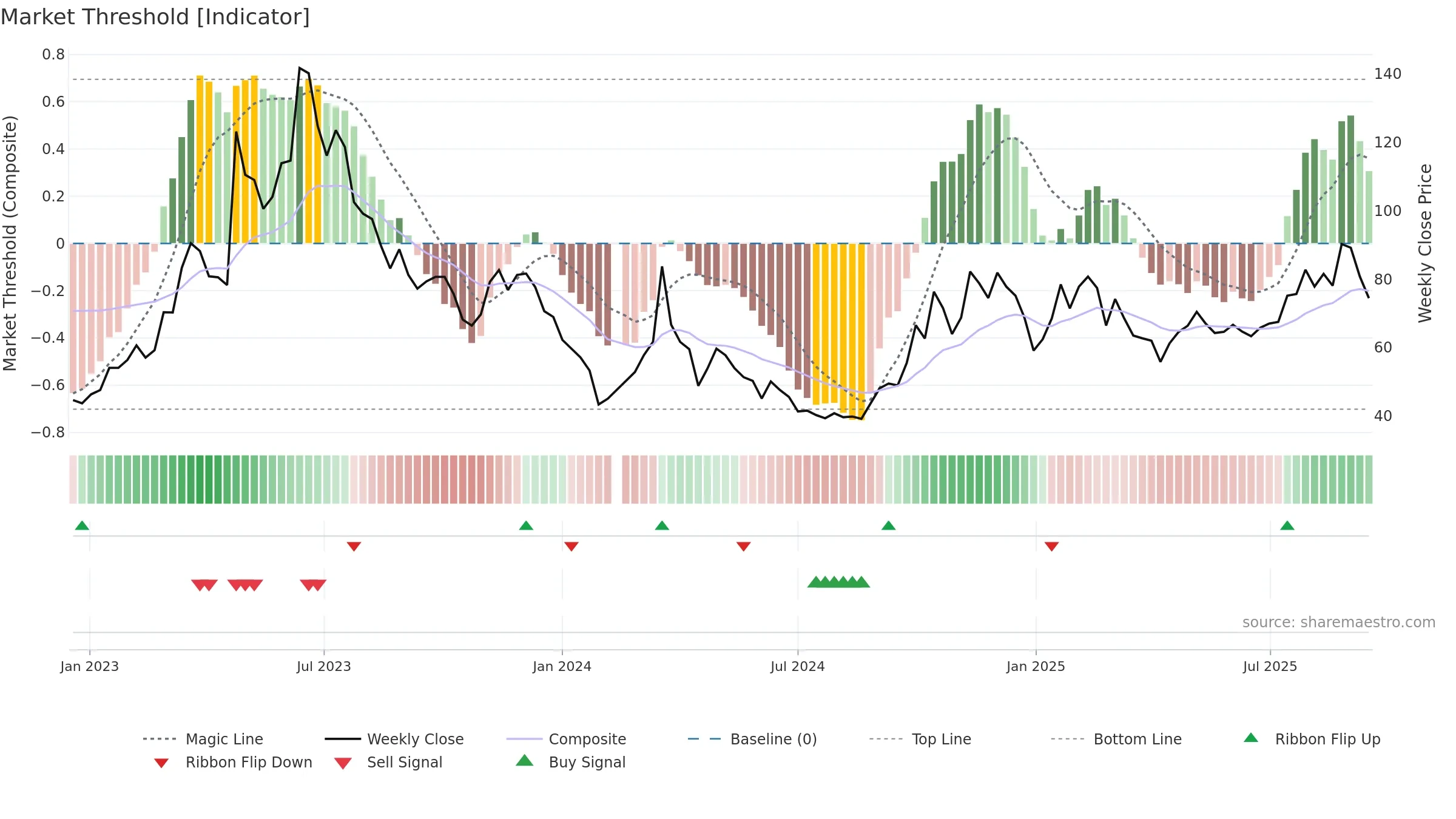The width and height of the screenshot is (1456, 819).
Task: Toggle the Composite legend entry
Action: click(566, 739)
